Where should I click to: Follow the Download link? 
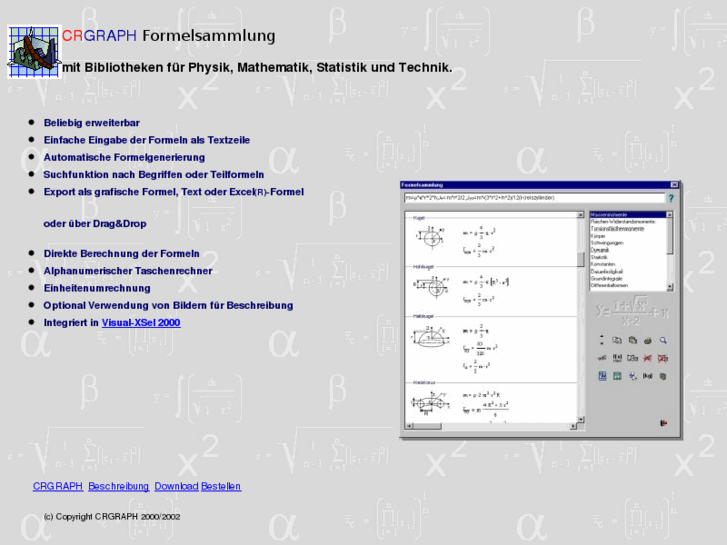(x=176, y=486)
